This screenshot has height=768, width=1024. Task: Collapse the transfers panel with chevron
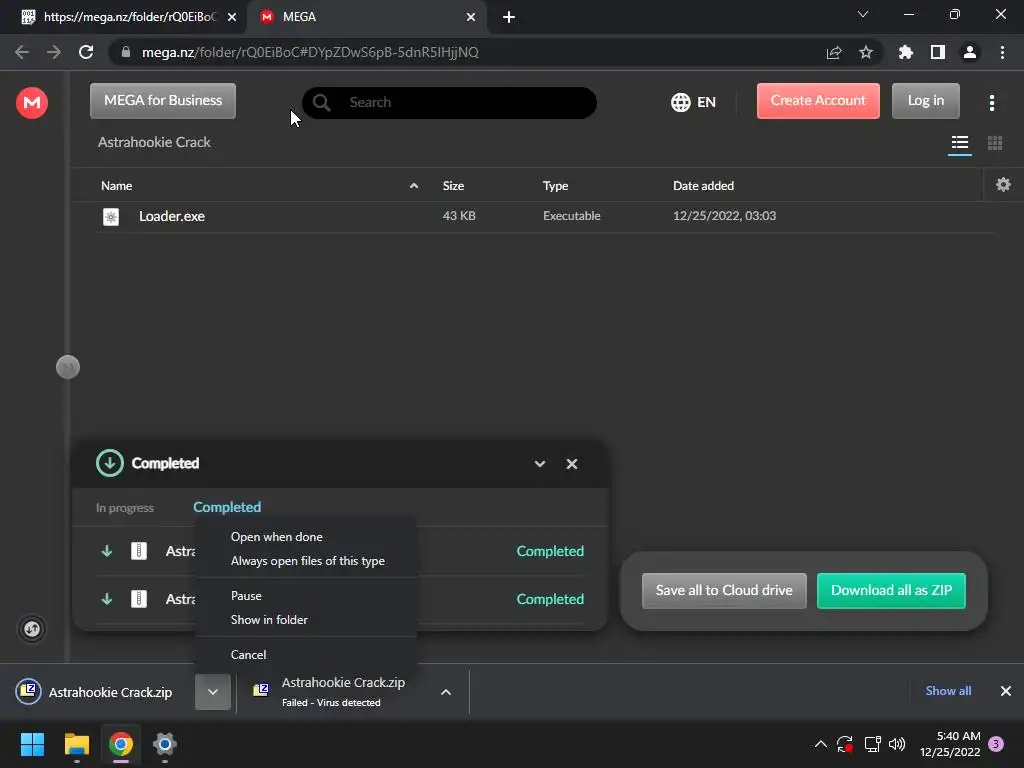point(539,464)
